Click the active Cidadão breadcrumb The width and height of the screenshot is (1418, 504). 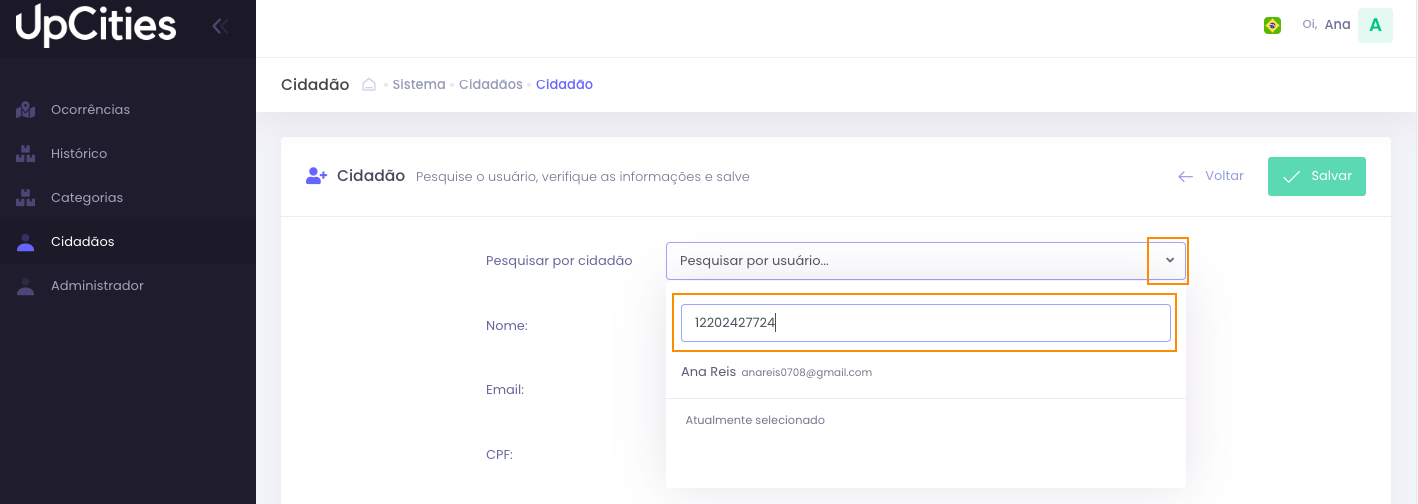[564, 85]
